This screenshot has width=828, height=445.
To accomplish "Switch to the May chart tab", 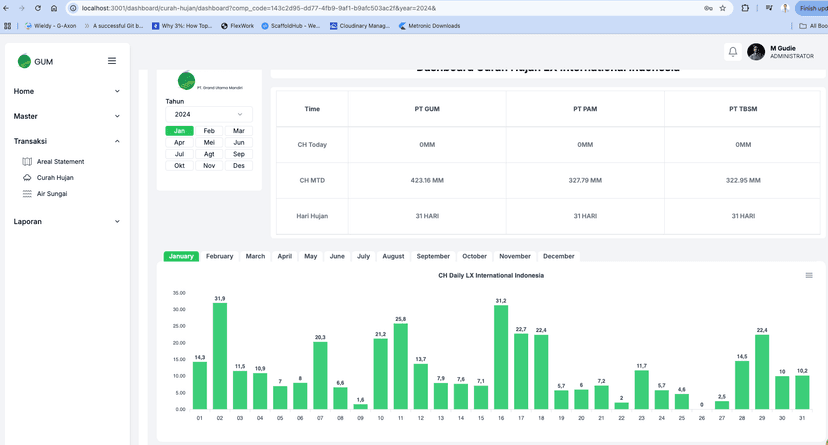I will [x=310, y=256].
